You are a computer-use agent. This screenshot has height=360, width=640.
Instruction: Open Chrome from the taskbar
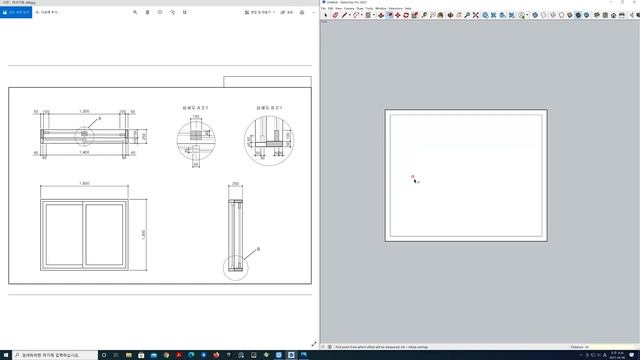click(166, 355)
